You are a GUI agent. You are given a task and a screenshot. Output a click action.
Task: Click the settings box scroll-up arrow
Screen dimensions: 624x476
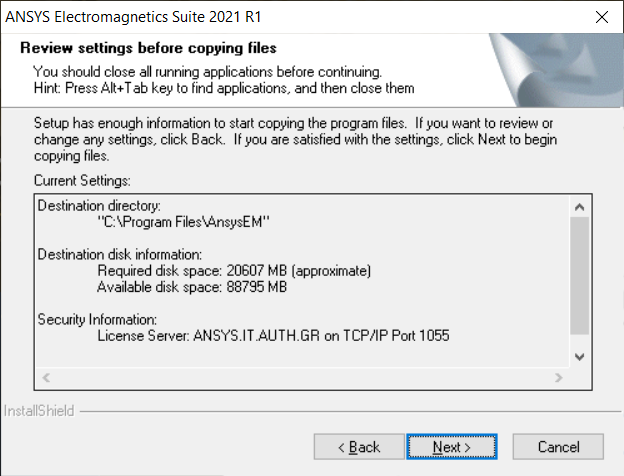(579, 207)
